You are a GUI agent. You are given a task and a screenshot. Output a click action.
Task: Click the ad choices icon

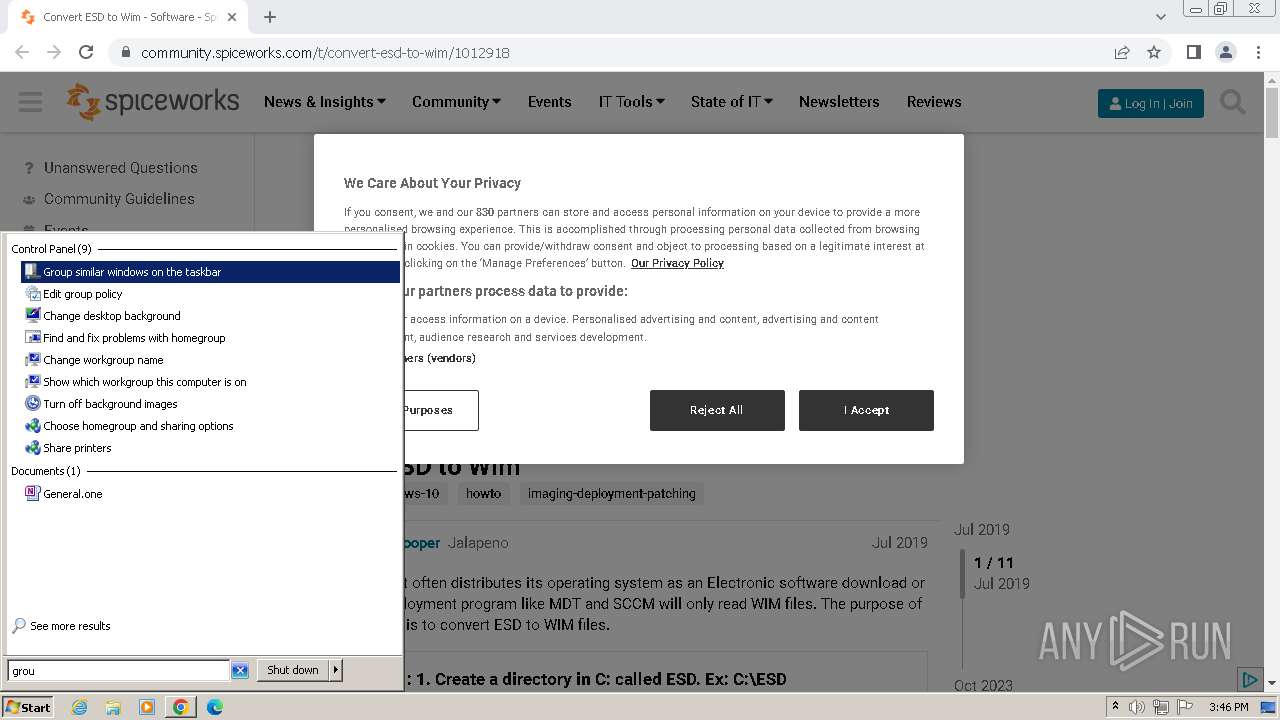click(1249, 680)
